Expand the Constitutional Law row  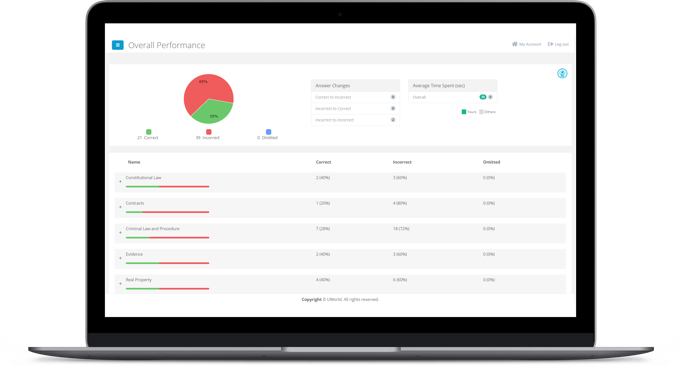pyautogui.click(x=120, y=182)
